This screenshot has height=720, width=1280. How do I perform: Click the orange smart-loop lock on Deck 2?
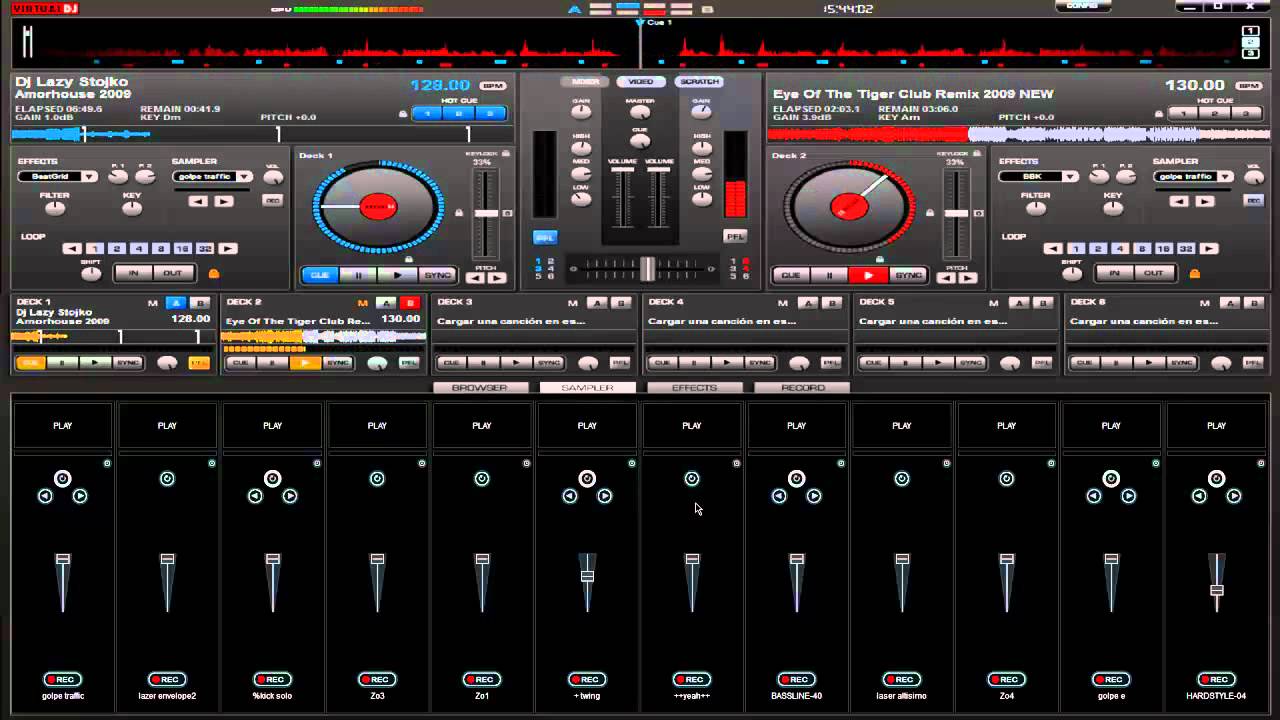tap(1194, 273)
